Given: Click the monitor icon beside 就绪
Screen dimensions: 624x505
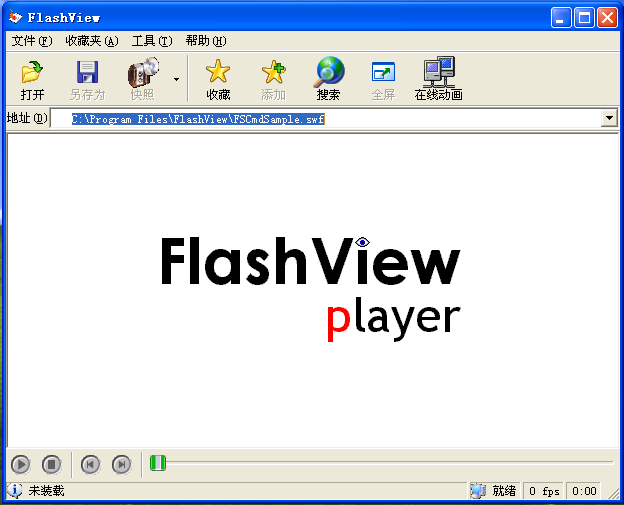Looking at the screenshot, I should tap(478, 491).
